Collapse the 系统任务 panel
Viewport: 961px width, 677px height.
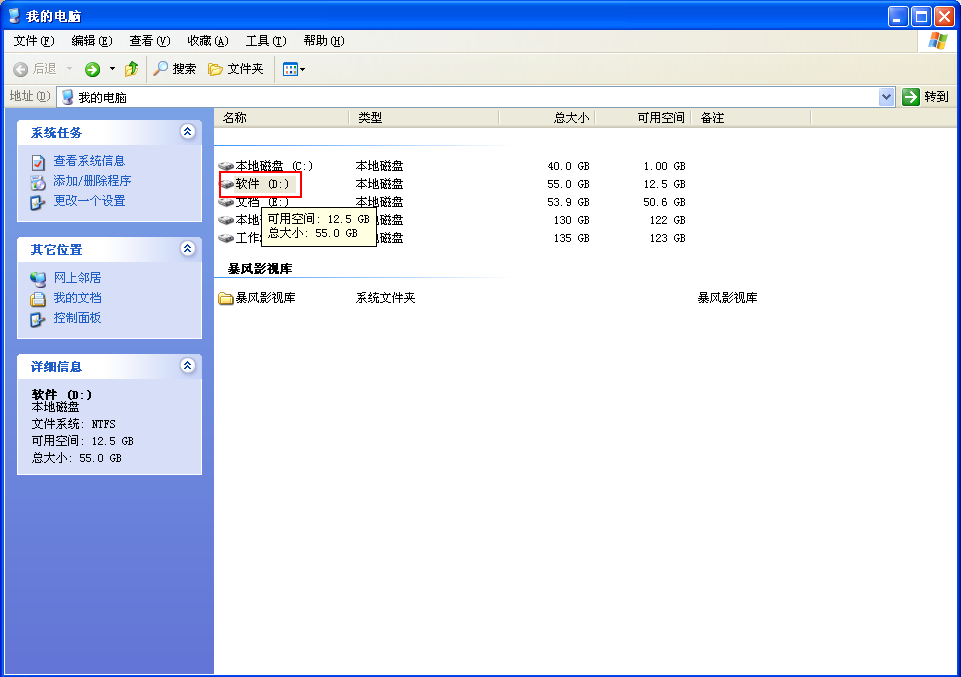188,132
